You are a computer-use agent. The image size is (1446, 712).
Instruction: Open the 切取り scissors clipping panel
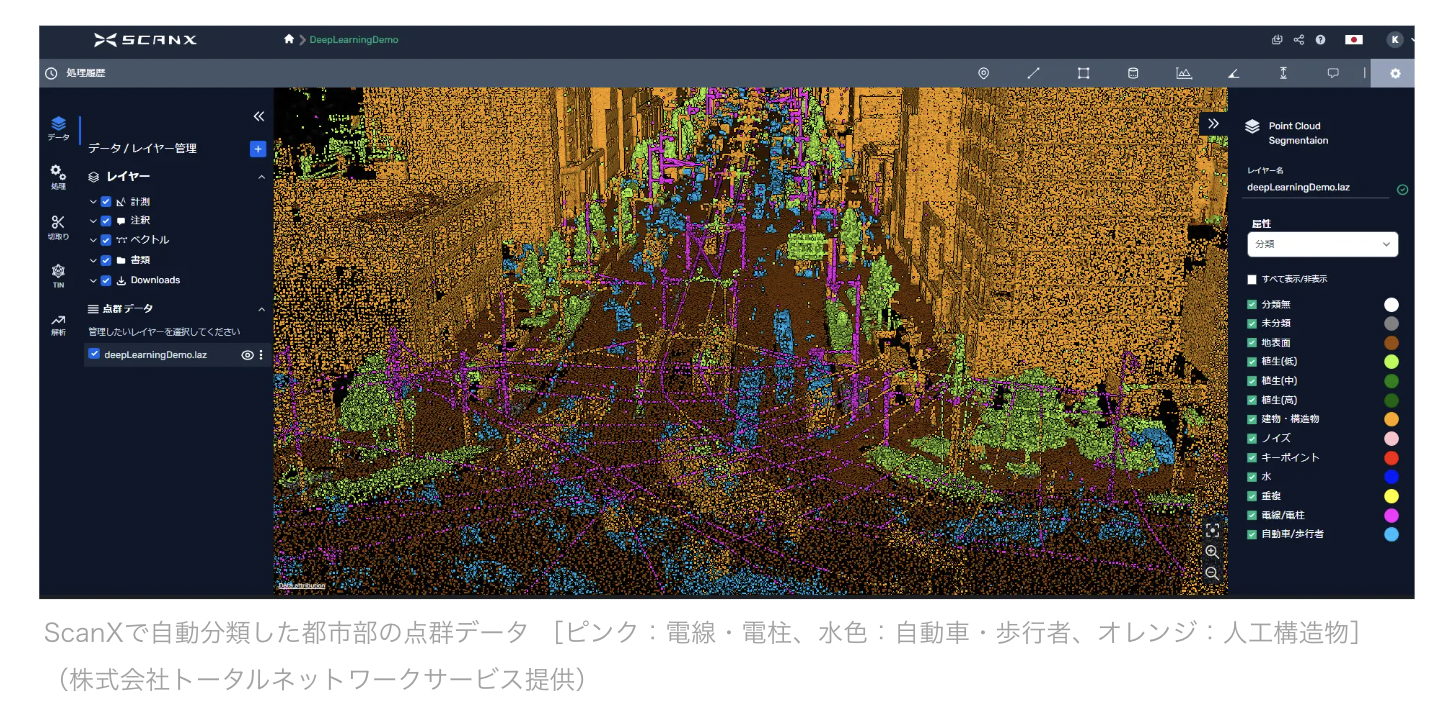(58, 226)
